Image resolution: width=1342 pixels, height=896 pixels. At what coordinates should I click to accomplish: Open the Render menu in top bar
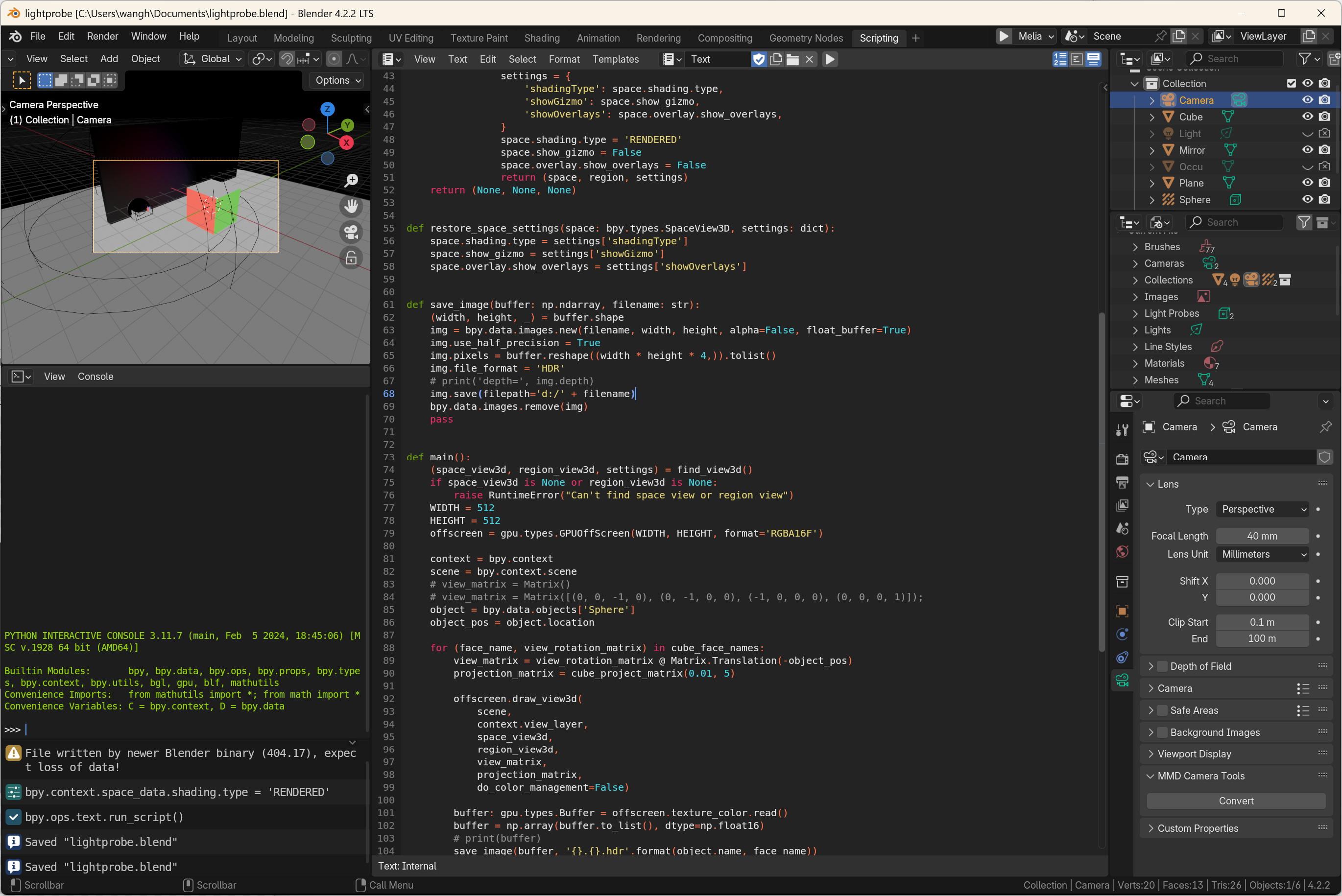coord(102,36)
